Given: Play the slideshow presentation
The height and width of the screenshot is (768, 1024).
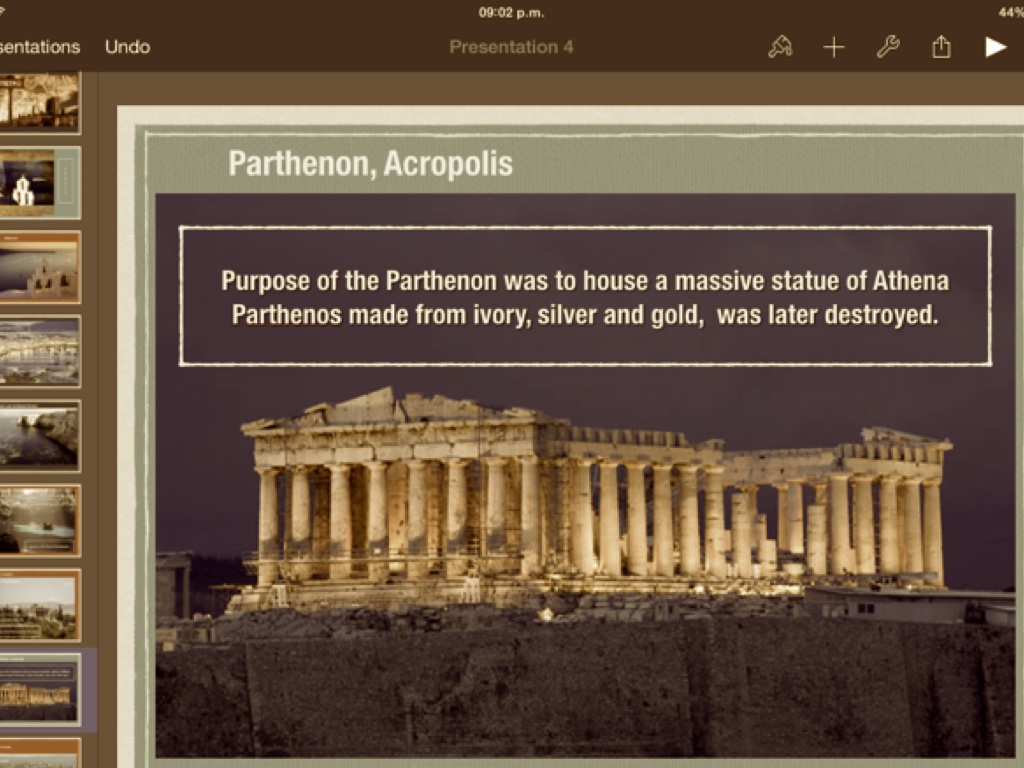Looking at the screenshot, I should (x=995, y=47).
